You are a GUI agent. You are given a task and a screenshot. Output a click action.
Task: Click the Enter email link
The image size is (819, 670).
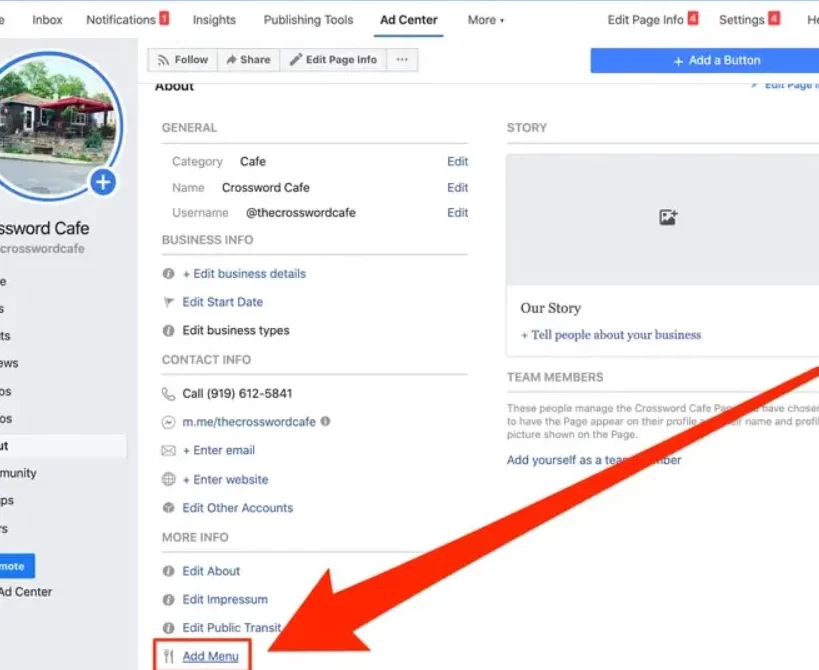tap(218, 450)
